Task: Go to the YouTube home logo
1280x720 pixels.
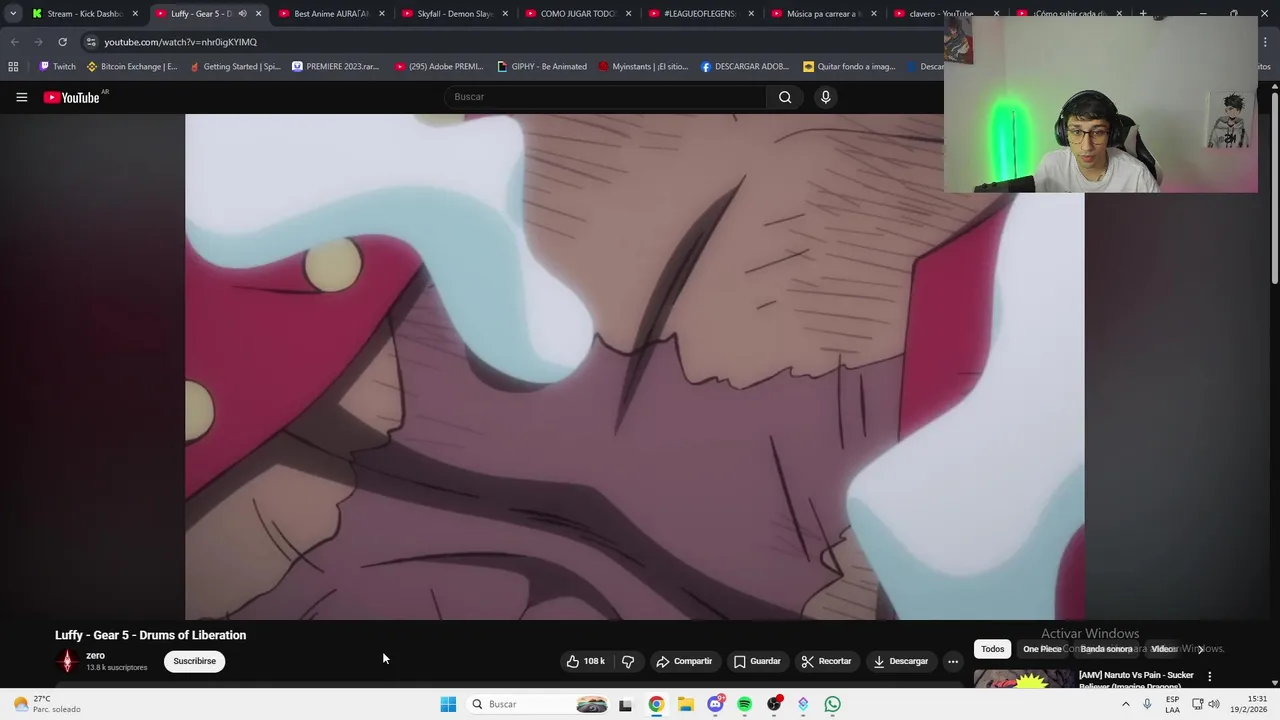Action: coord(72,97)
